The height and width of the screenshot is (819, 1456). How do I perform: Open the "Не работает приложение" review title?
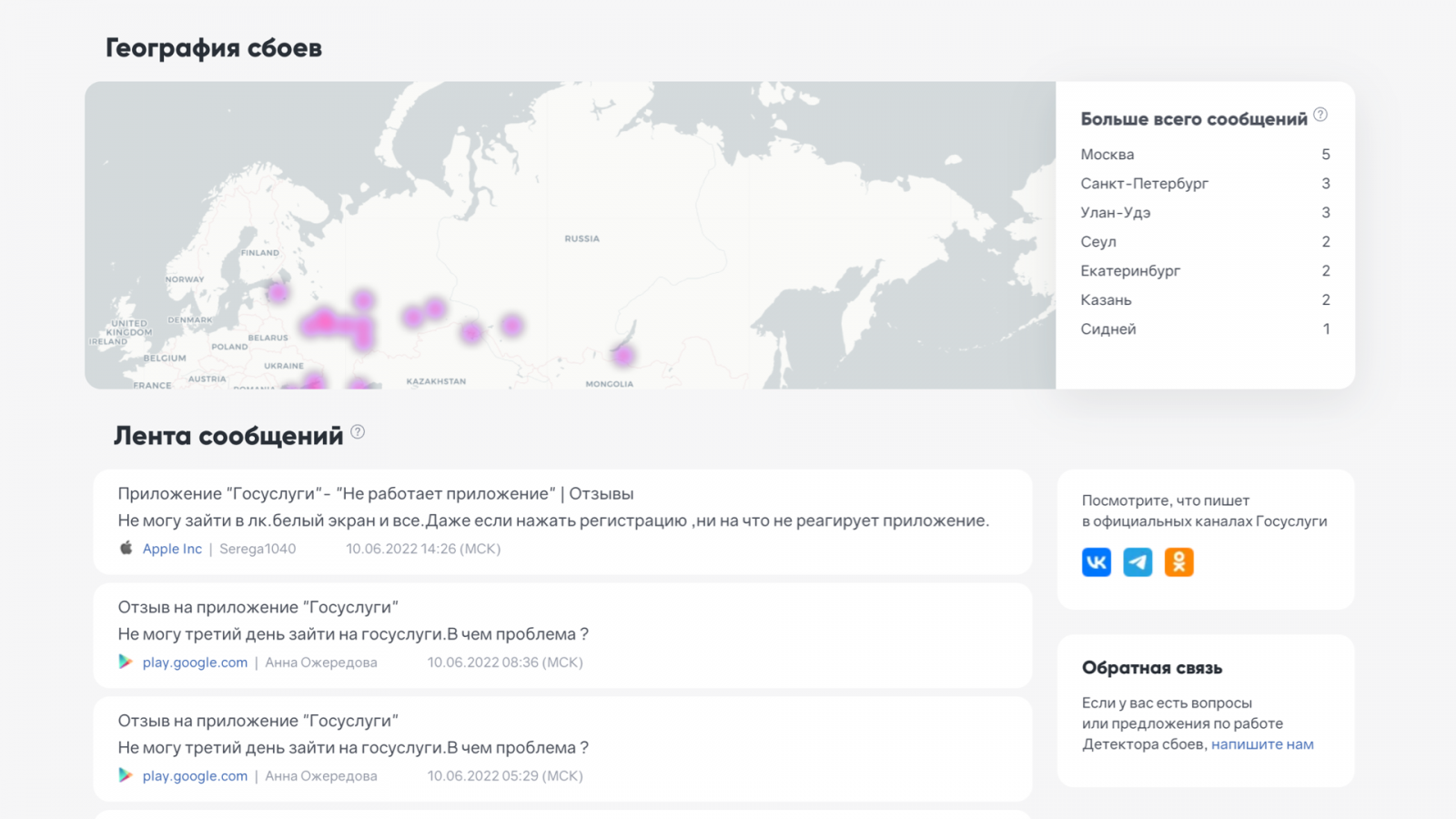coord(375,494)
